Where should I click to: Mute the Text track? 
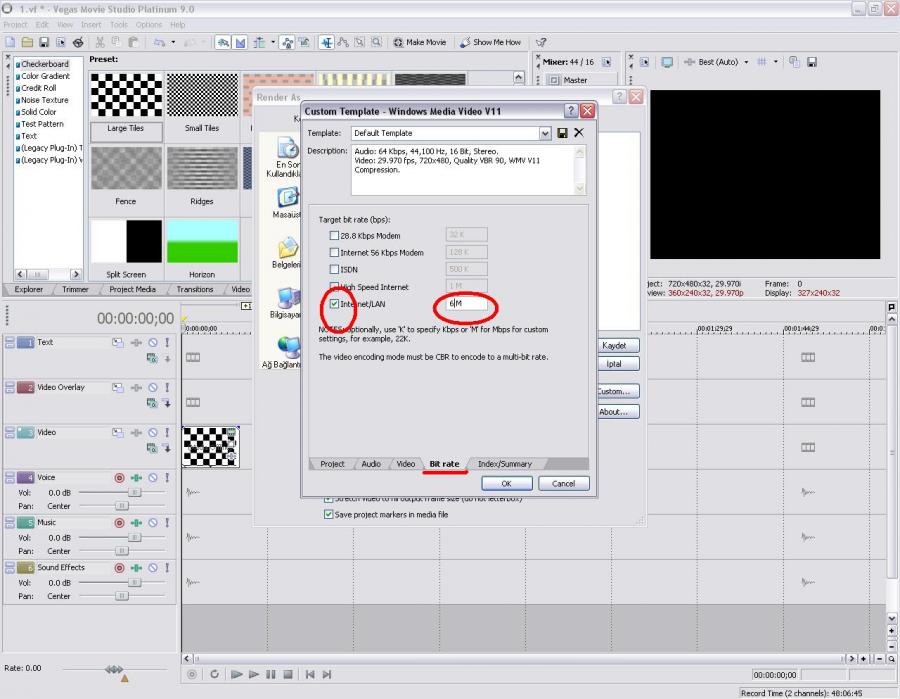[153, 343]
